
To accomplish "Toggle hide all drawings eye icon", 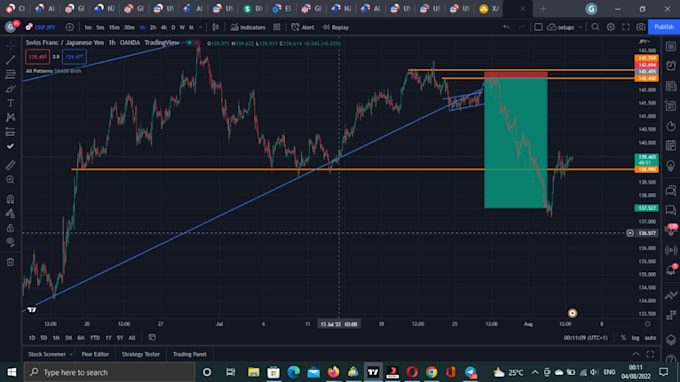I will [10, 242].
